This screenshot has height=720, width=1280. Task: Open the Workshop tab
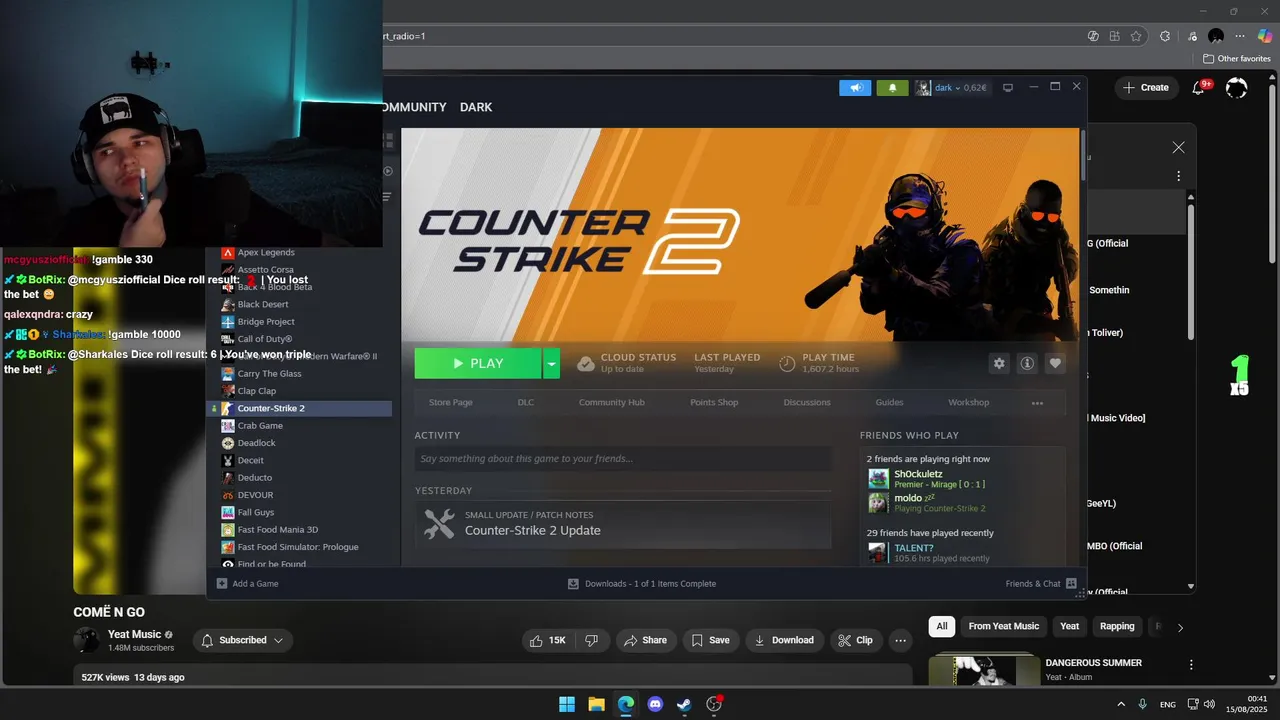tap(968, 402)
